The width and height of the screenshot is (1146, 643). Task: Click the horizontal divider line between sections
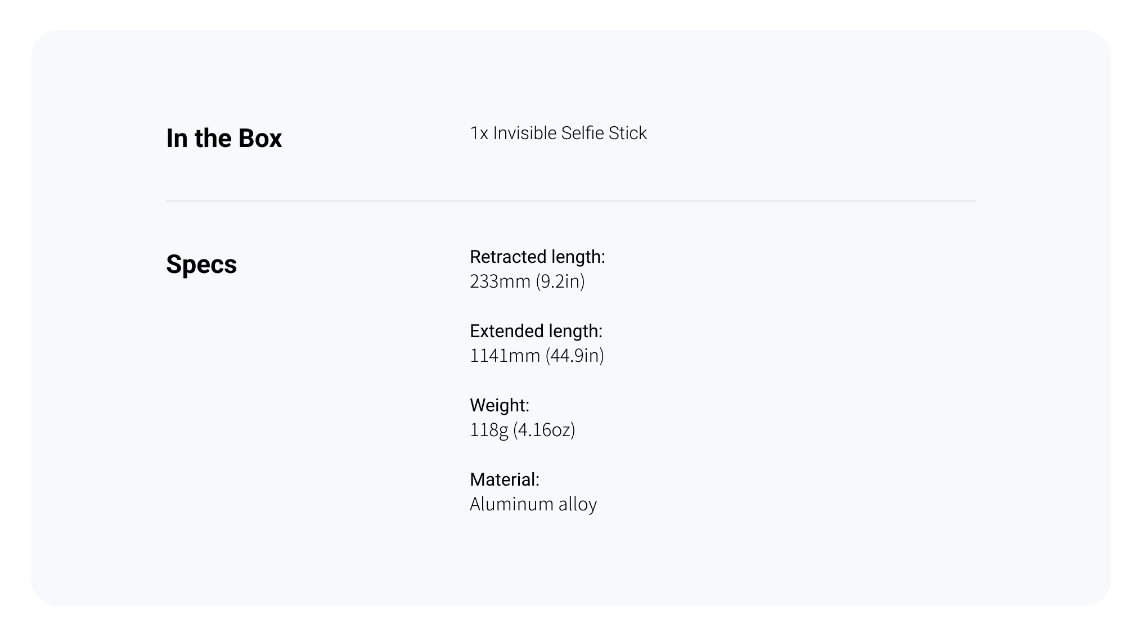coord(571,200)
